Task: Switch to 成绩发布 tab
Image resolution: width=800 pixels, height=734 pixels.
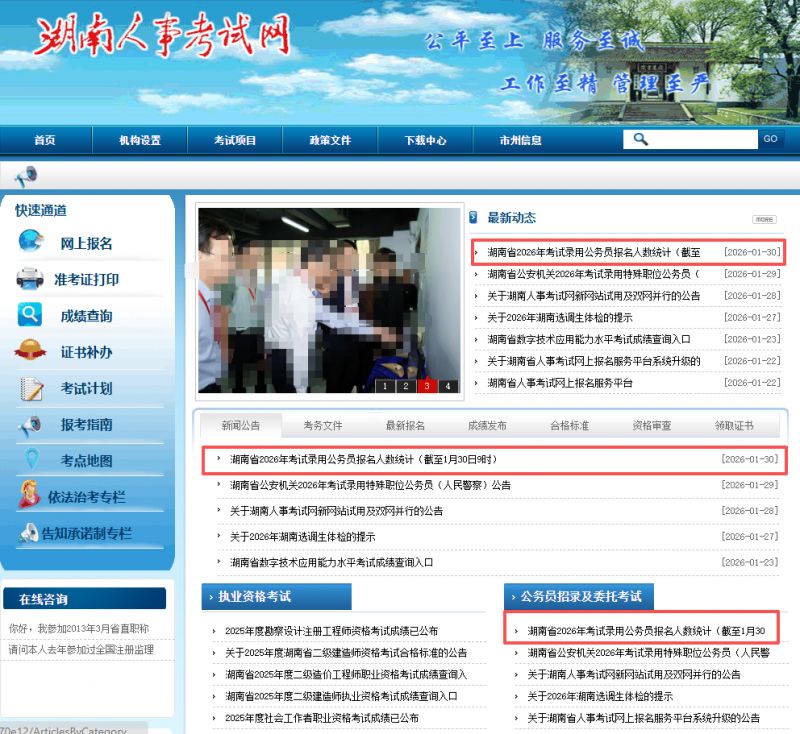Action: (487, 425)
